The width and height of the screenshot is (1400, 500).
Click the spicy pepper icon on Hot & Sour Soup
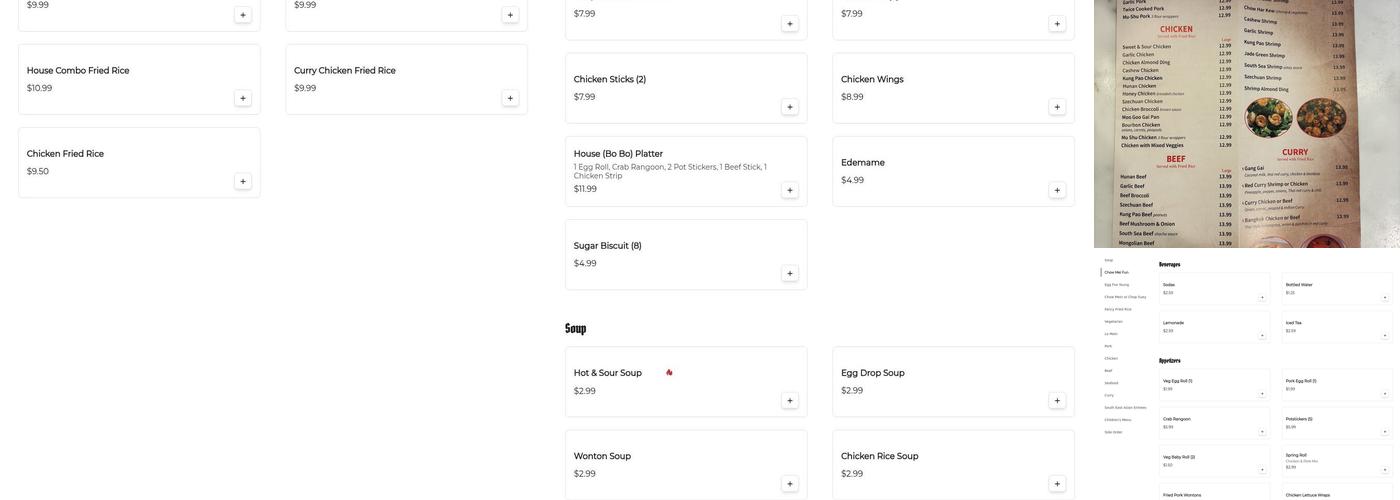(670, 373)
